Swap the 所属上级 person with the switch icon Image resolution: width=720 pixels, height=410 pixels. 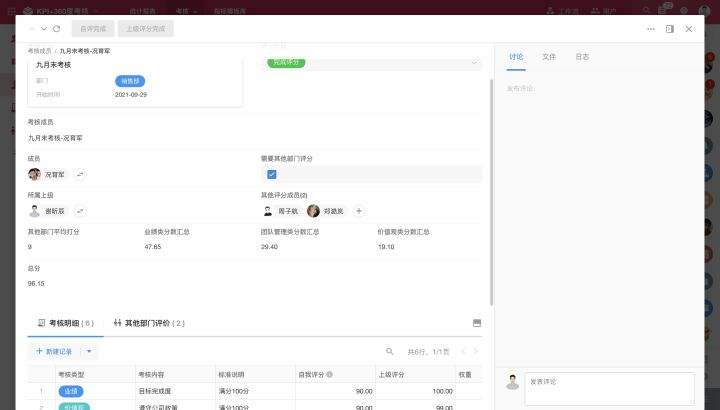point(80,211)
